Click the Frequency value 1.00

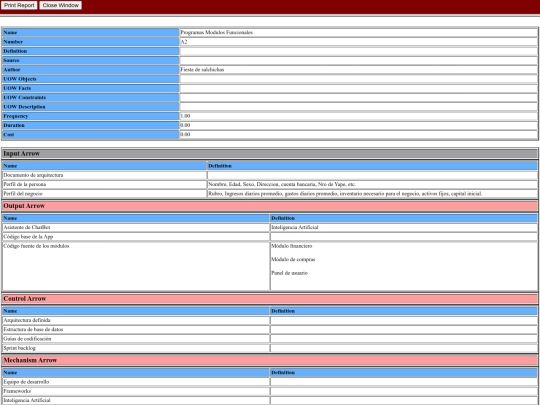tap(185, 116)
